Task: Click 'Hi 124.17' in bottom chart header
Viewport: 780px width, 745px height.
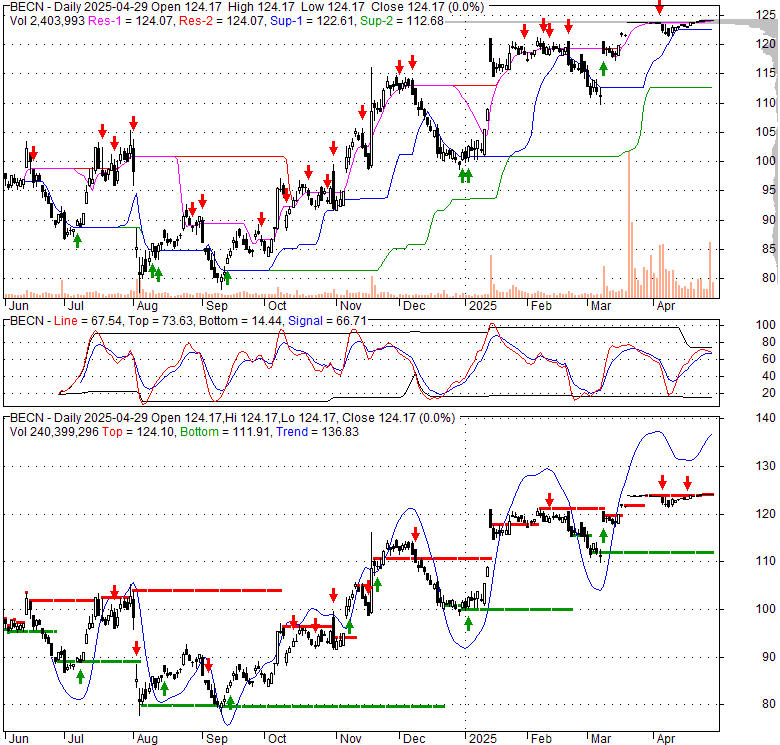Action: (250, 418)
